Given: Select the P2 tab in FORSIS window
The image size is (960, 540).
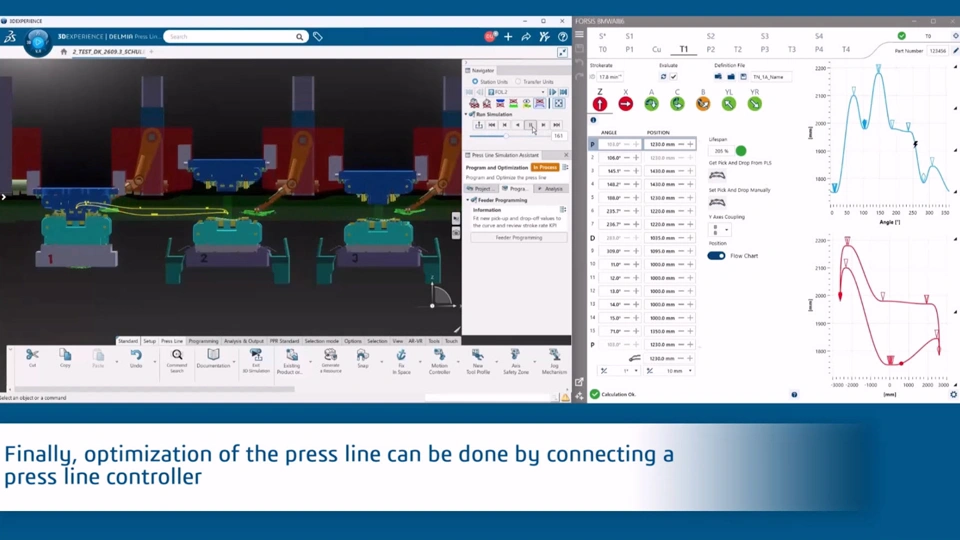Looking at the screenshot, I should (711, 50).
